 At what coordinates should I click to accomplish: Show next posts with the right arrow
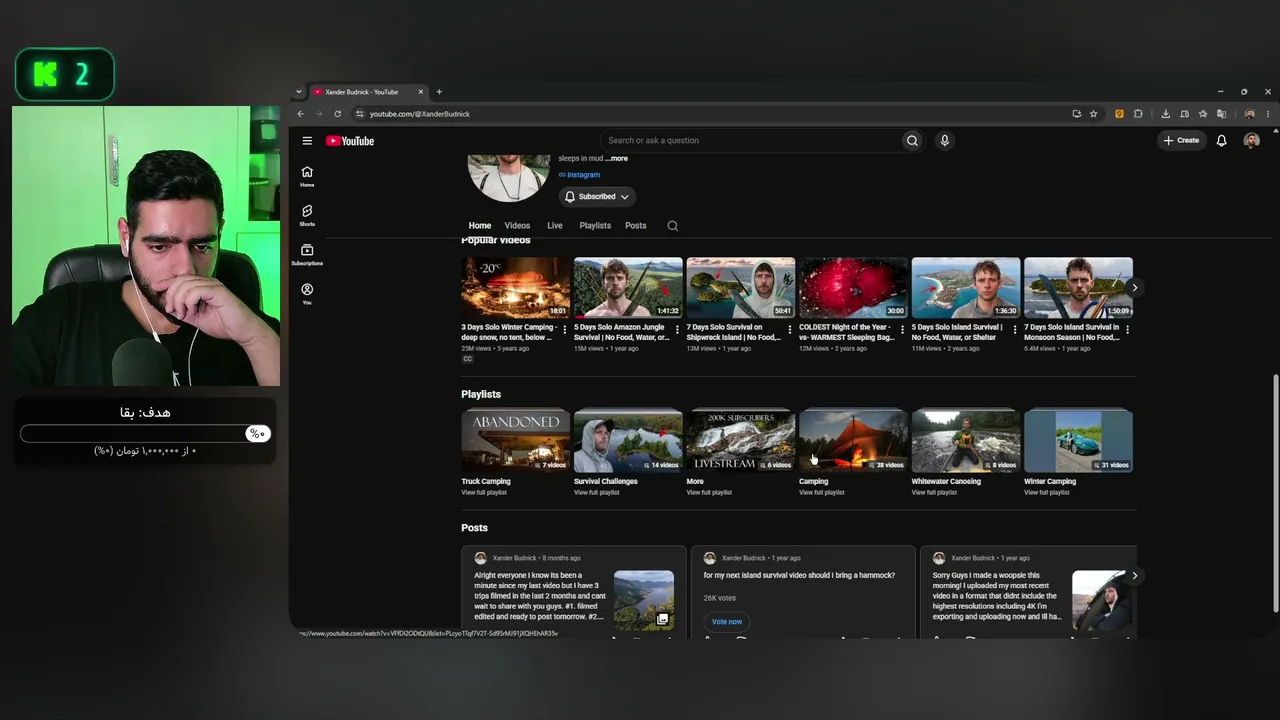1134,576
